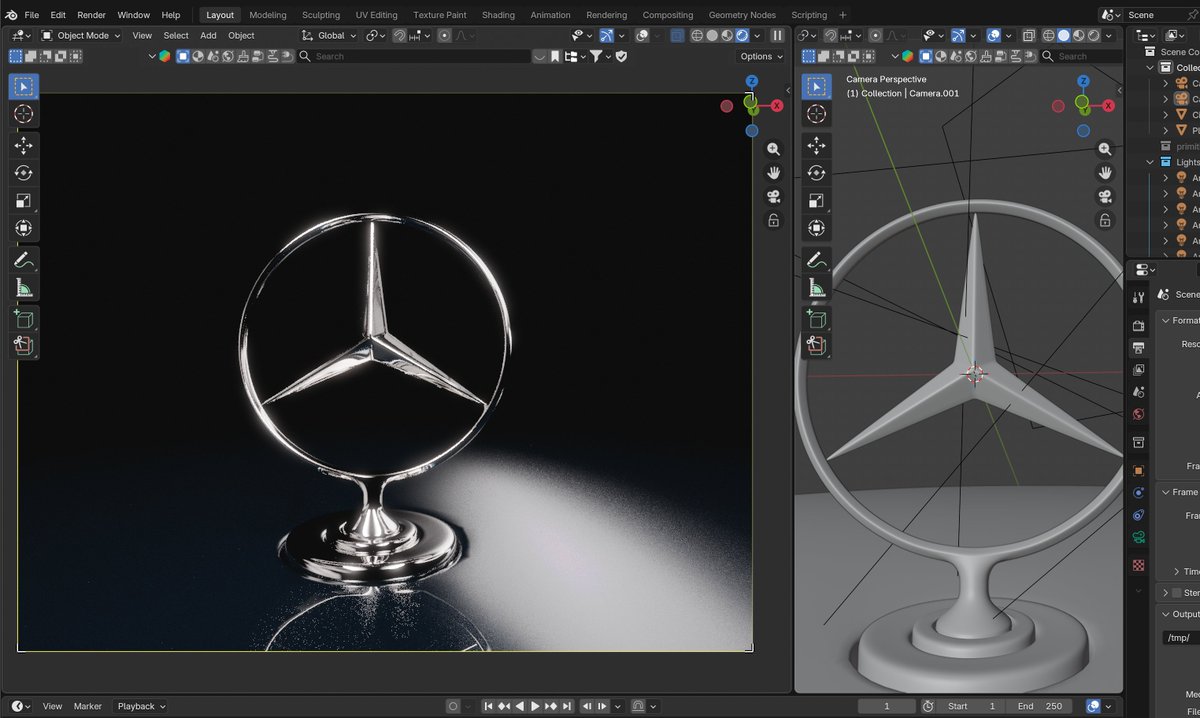Toggle proportional editing in rendered viewport header
The width and height of the screenshot is (1200, 718).
coord(444,35)
